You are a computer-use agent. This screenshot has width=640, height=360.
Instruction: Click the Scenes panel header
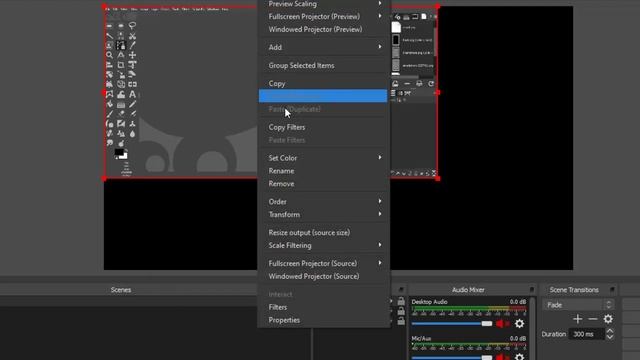tap(121, 290)
